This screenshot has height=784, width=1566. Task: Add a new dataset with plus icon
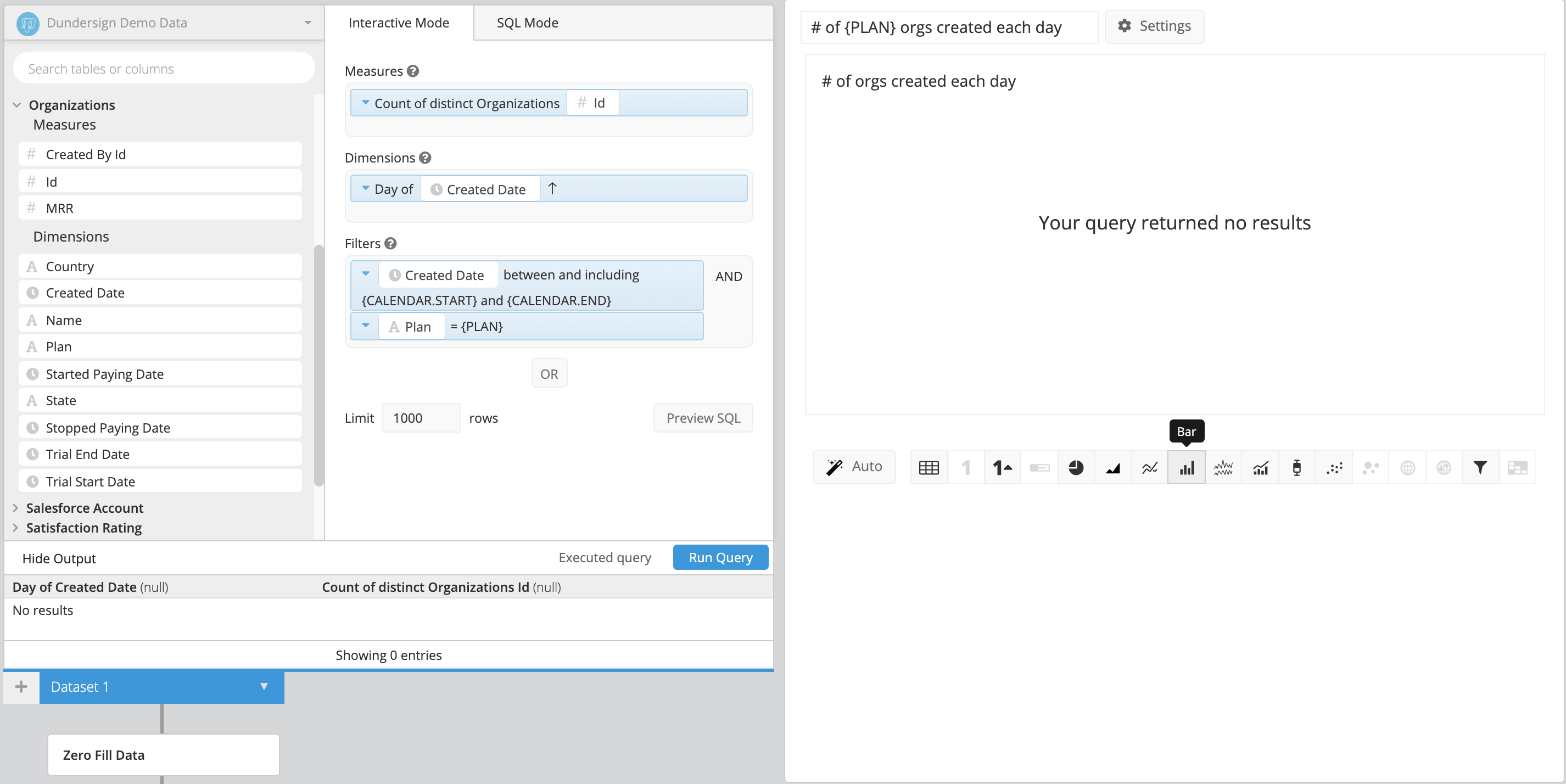[21, 687]
